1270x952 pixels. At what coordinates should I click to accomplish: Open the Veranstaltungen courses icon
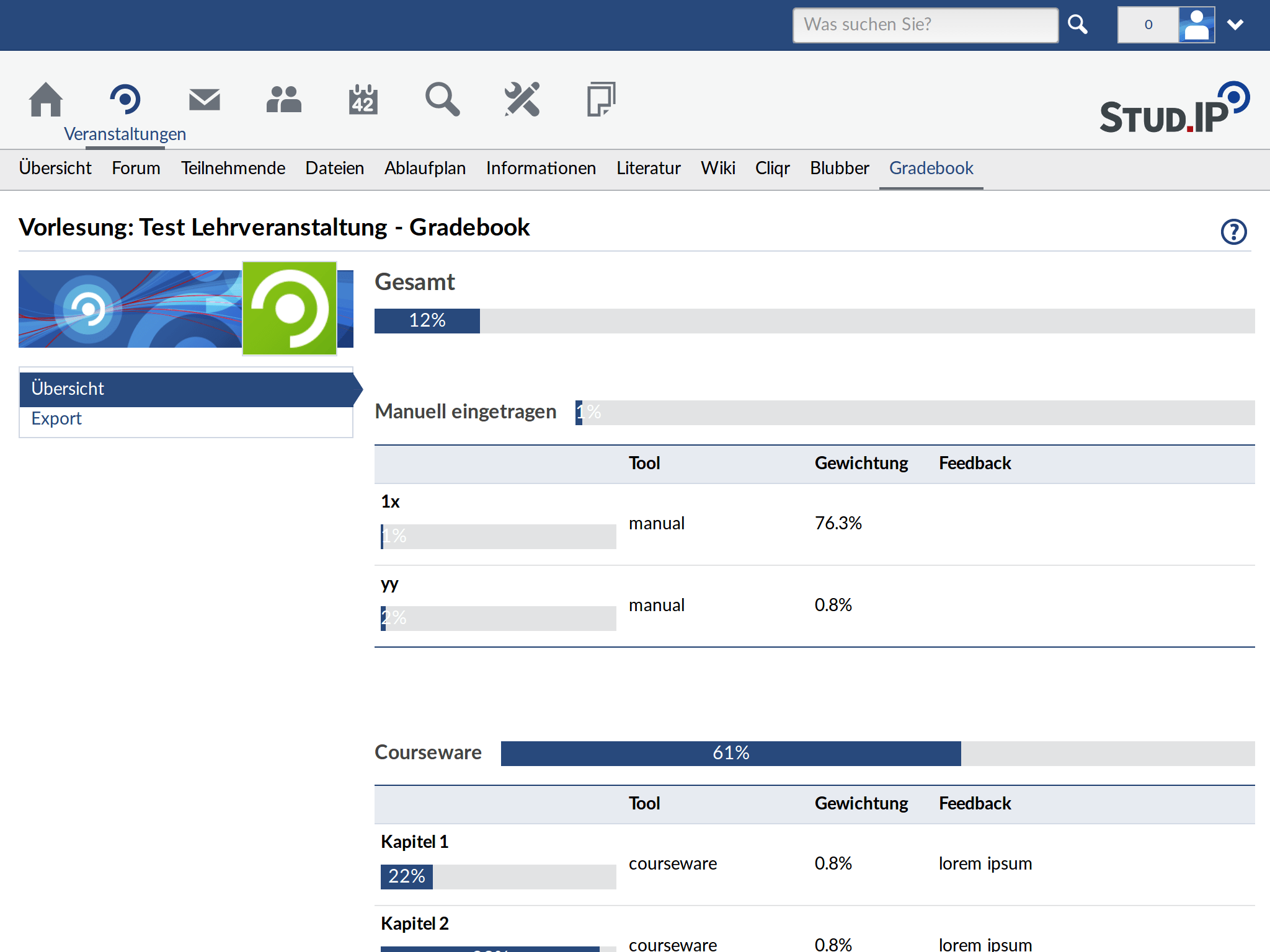click(125, 99)
